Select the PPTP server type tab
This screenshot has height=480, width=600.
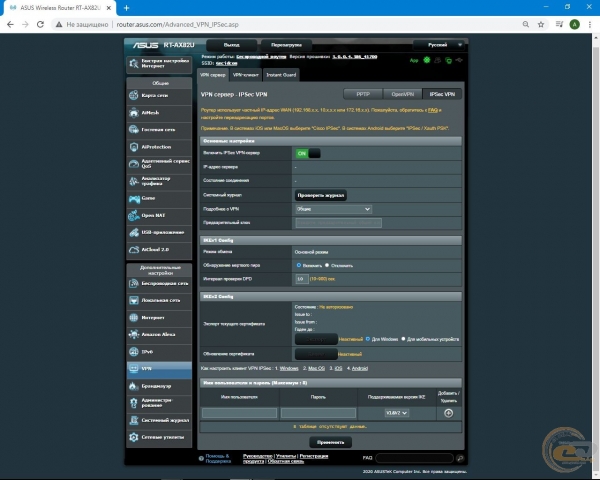click(x=363, y=94)
